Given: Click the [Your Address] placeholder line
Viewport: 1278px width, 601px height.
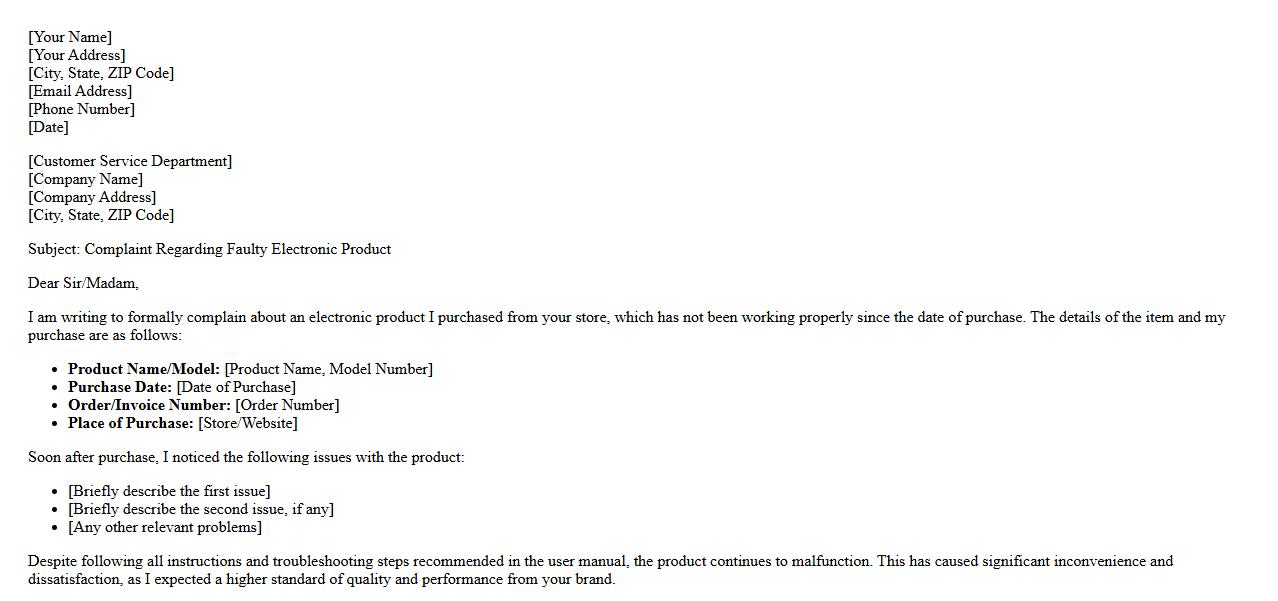Looking at the screenshot, I should [x=77, y=55].
